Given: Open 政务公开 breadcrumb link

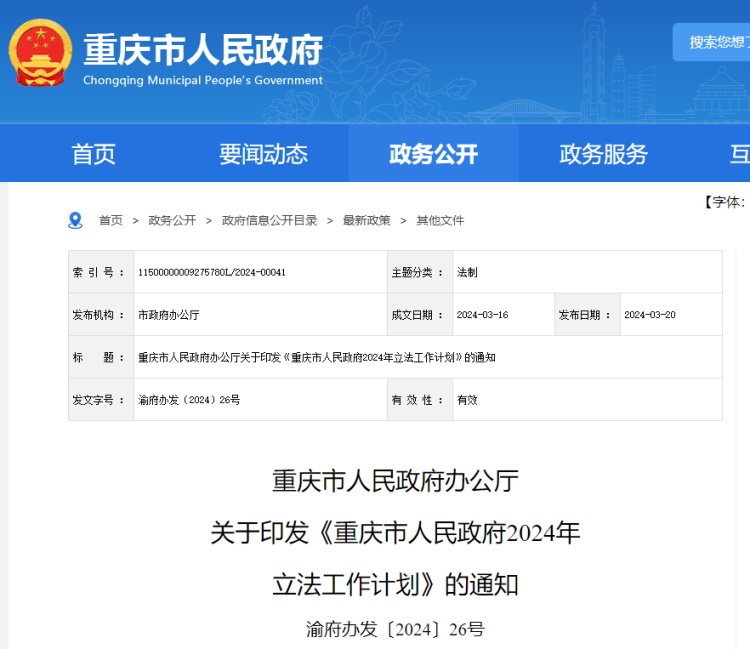Looking at the screenshot, I should (172, 220).
